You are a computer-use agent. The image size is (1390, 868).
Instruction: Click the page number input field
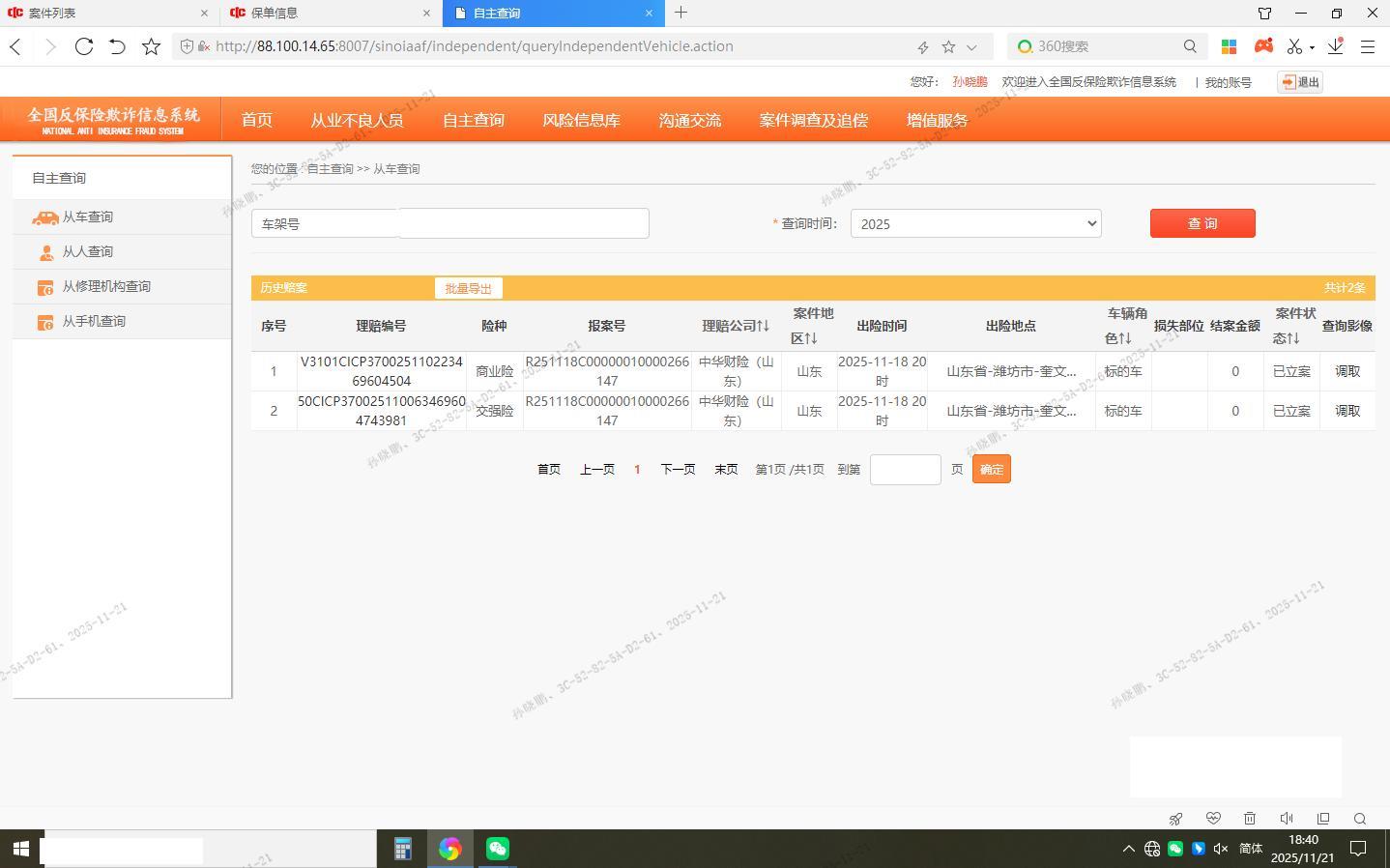[x=905, y=470]
